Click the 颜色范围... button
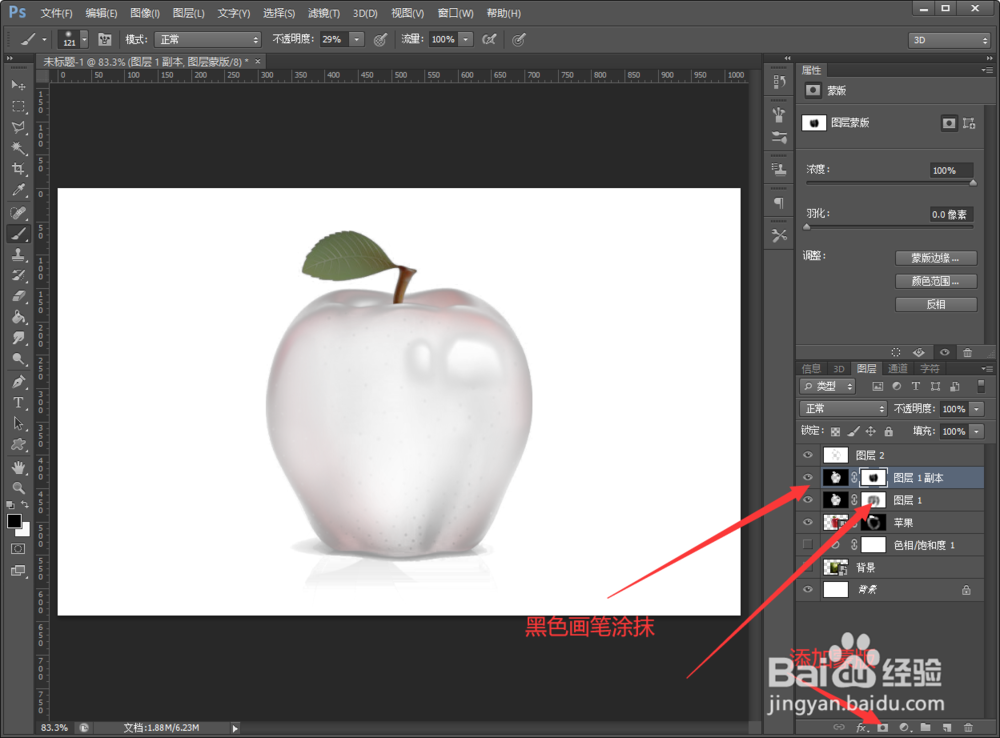 click(936, 281)
